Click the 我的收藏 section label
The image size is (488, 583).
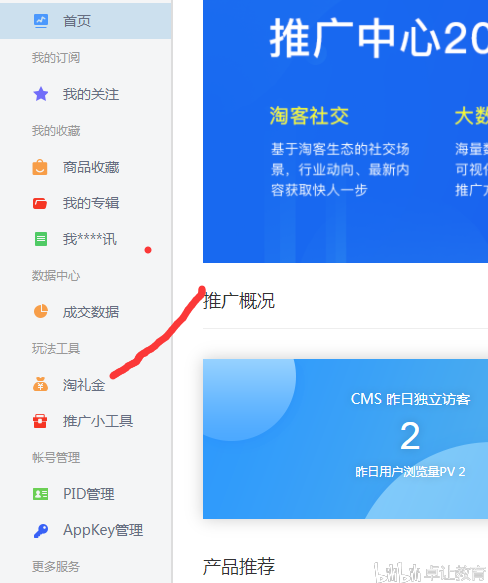point(56,131)
